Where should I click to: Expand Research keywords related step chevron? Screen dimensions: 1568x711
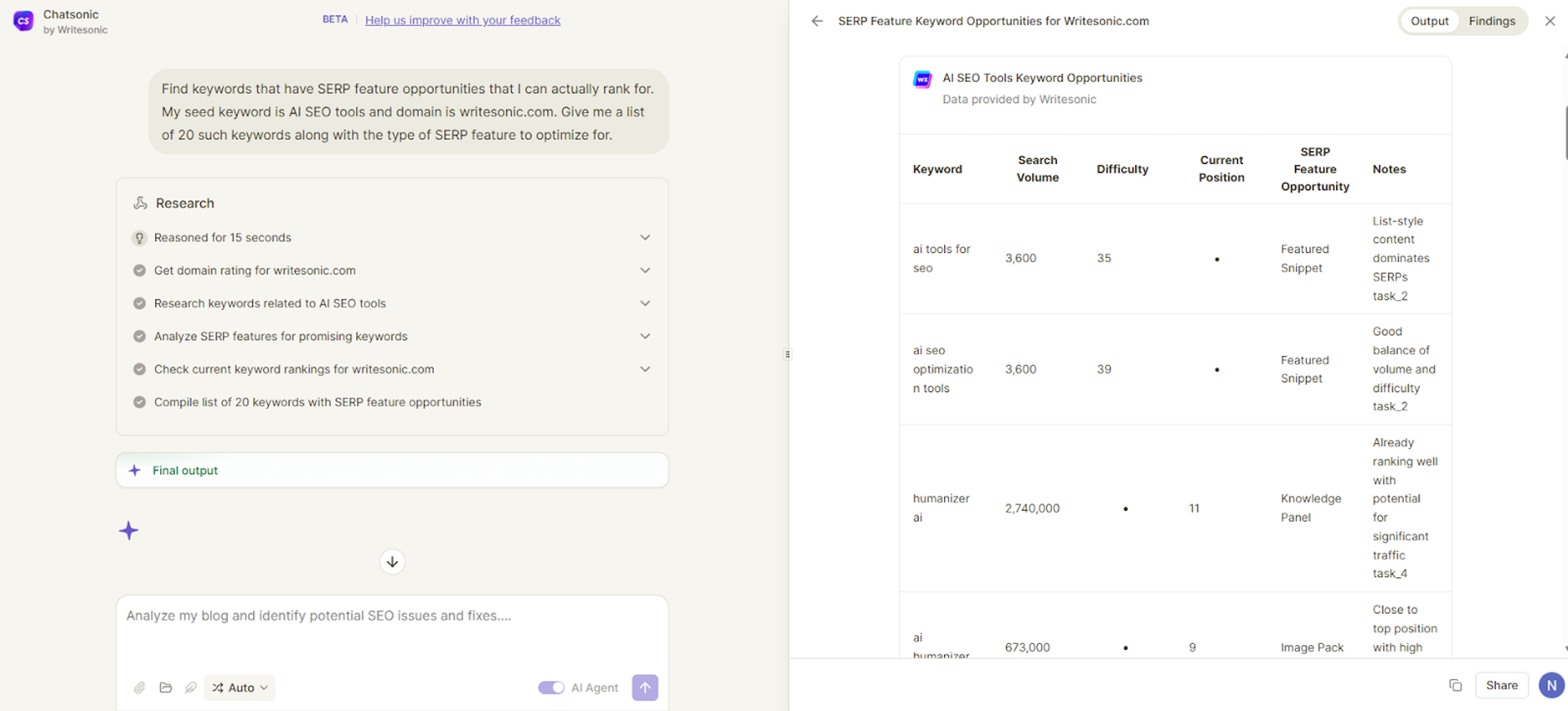(x=645, y=303)
